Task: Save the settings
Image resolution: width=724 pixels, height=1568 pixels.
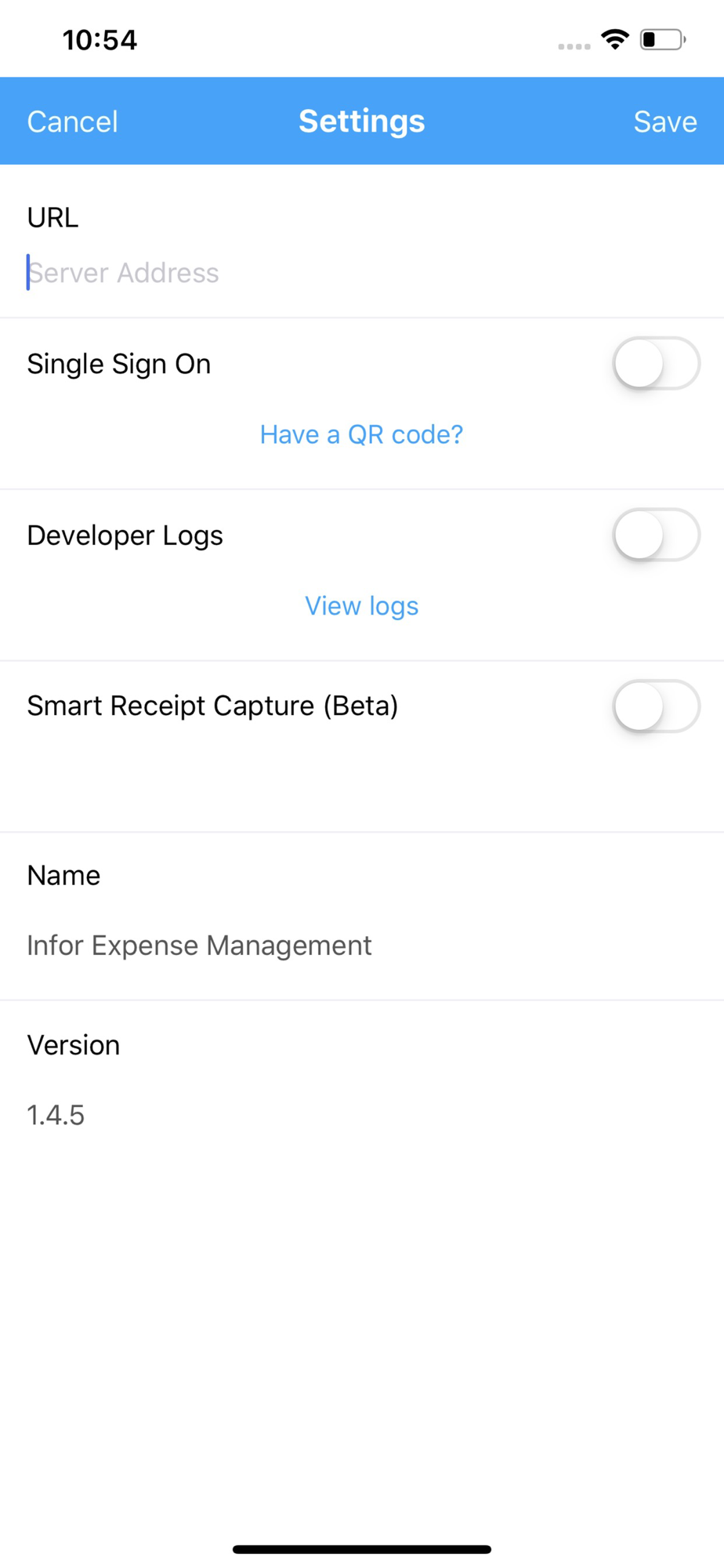Action: pyautogui.click(x=664, y=122)
